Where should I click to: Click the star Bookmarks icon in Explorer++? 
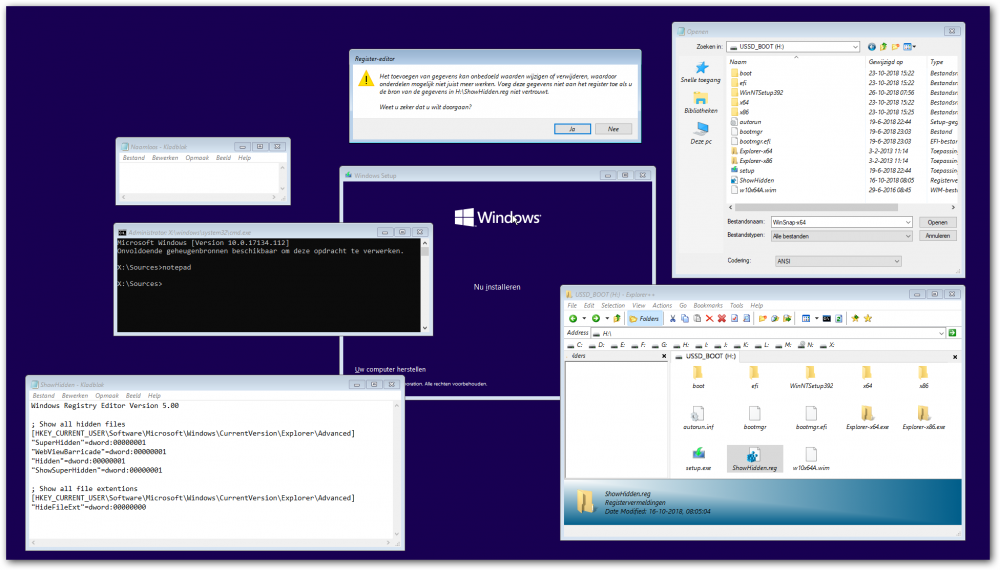tap(868, 318)
